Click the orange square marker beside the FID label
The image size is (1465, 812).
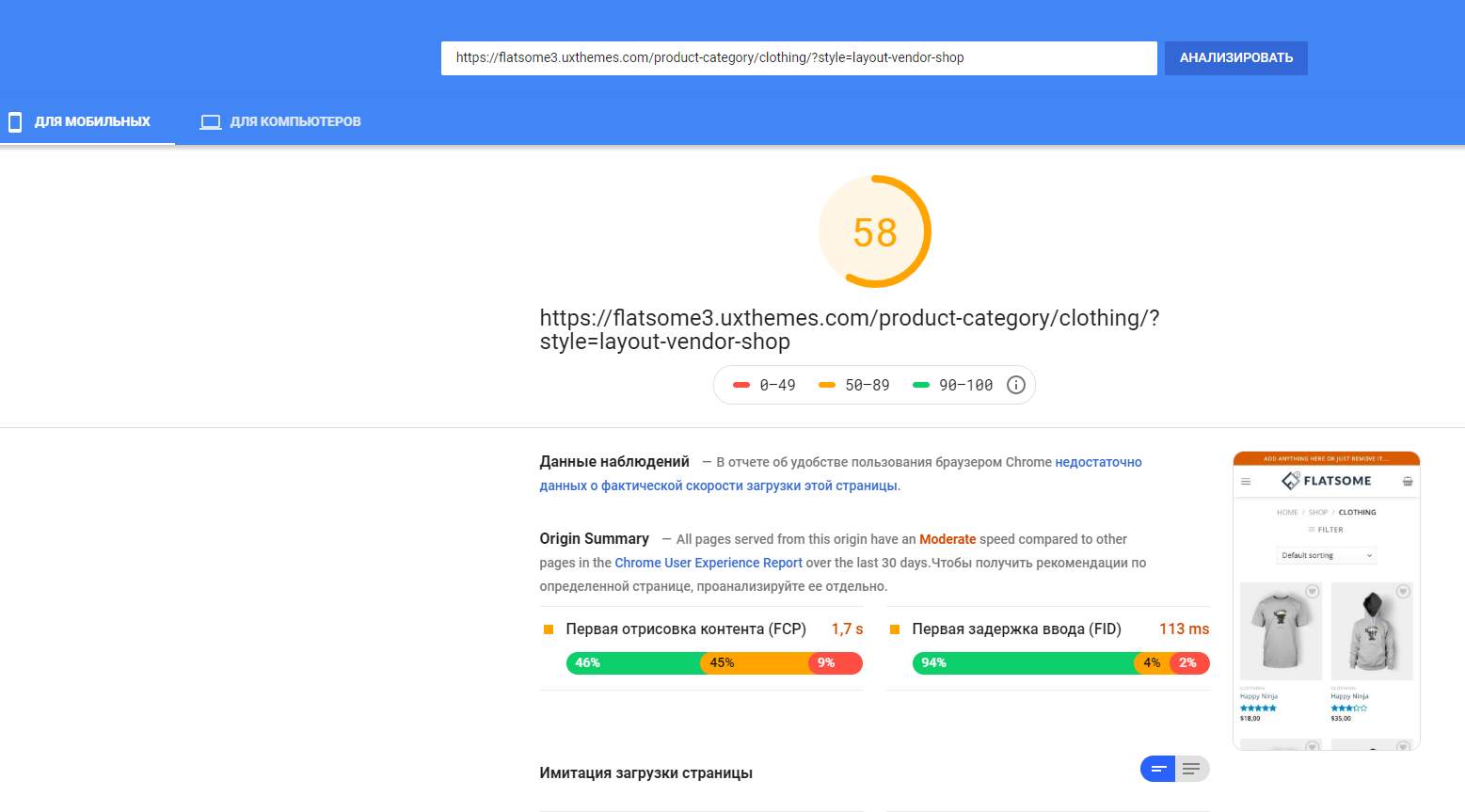point(895,629)
